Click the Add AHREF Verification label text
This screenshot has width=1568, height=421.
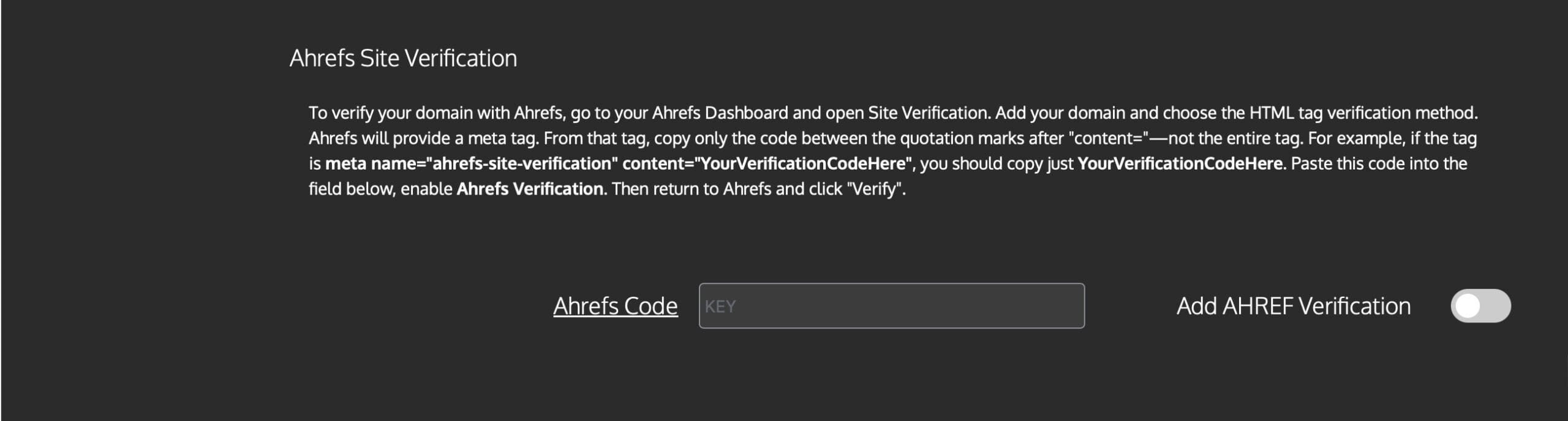click(x=1293, y=306)
